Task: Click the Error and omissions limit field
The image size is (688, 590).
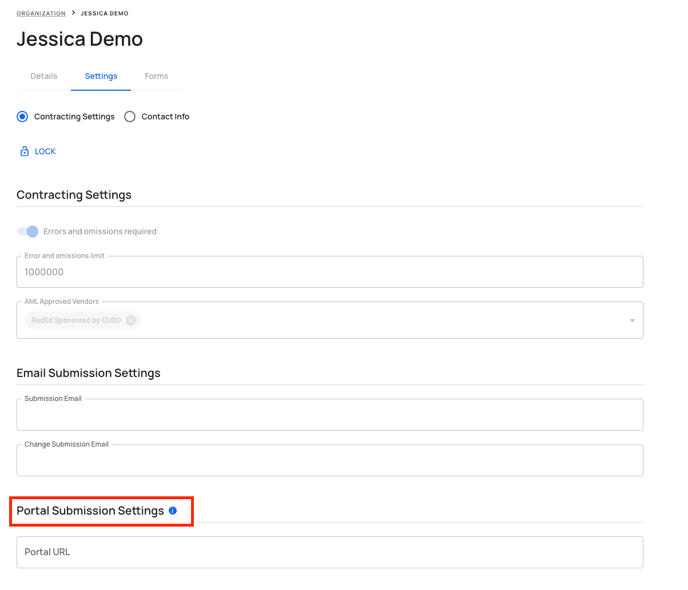Action: (x=330, y=272)
